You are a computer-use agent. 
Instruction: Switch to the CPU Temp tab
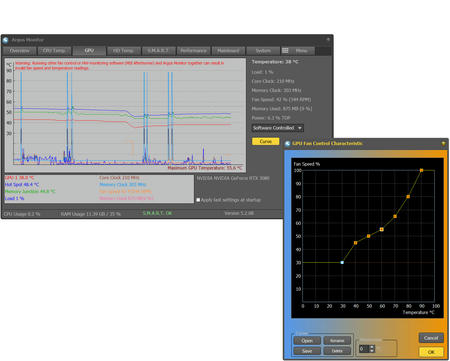tap(54, 51)
